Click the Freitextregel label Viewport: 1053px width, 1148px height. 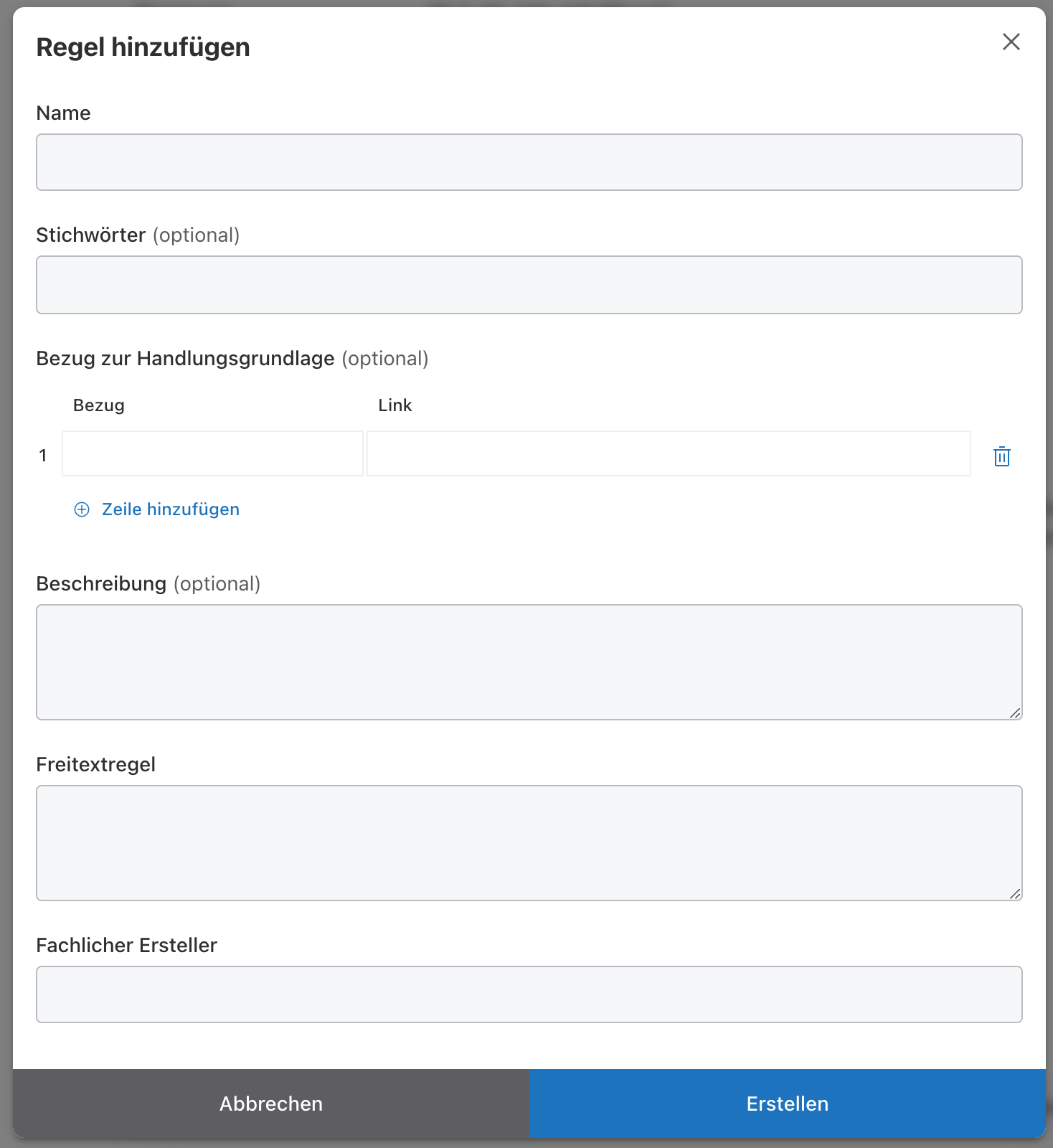point(95,765)
